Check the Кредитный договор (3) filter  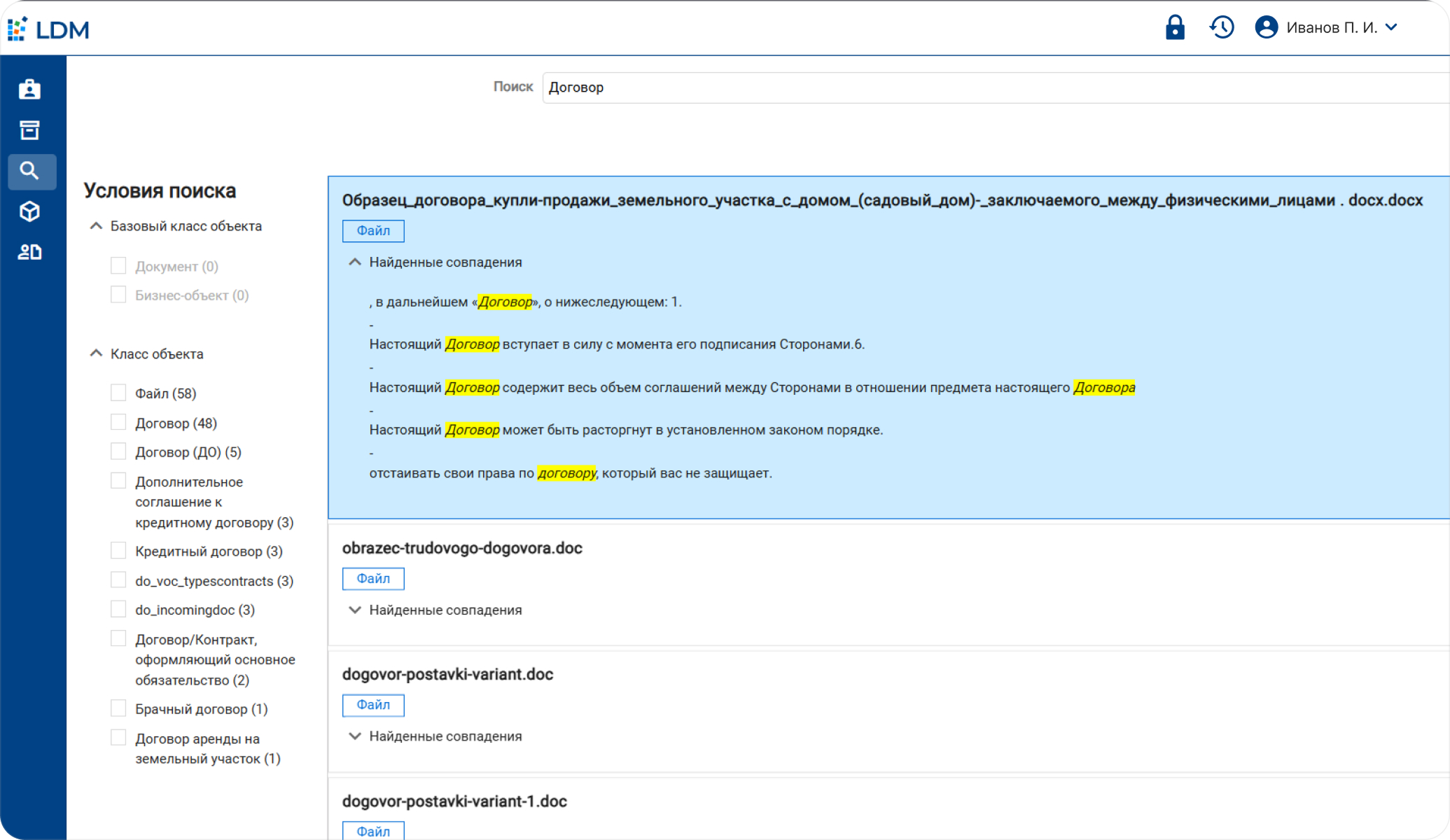pos(118,550)
